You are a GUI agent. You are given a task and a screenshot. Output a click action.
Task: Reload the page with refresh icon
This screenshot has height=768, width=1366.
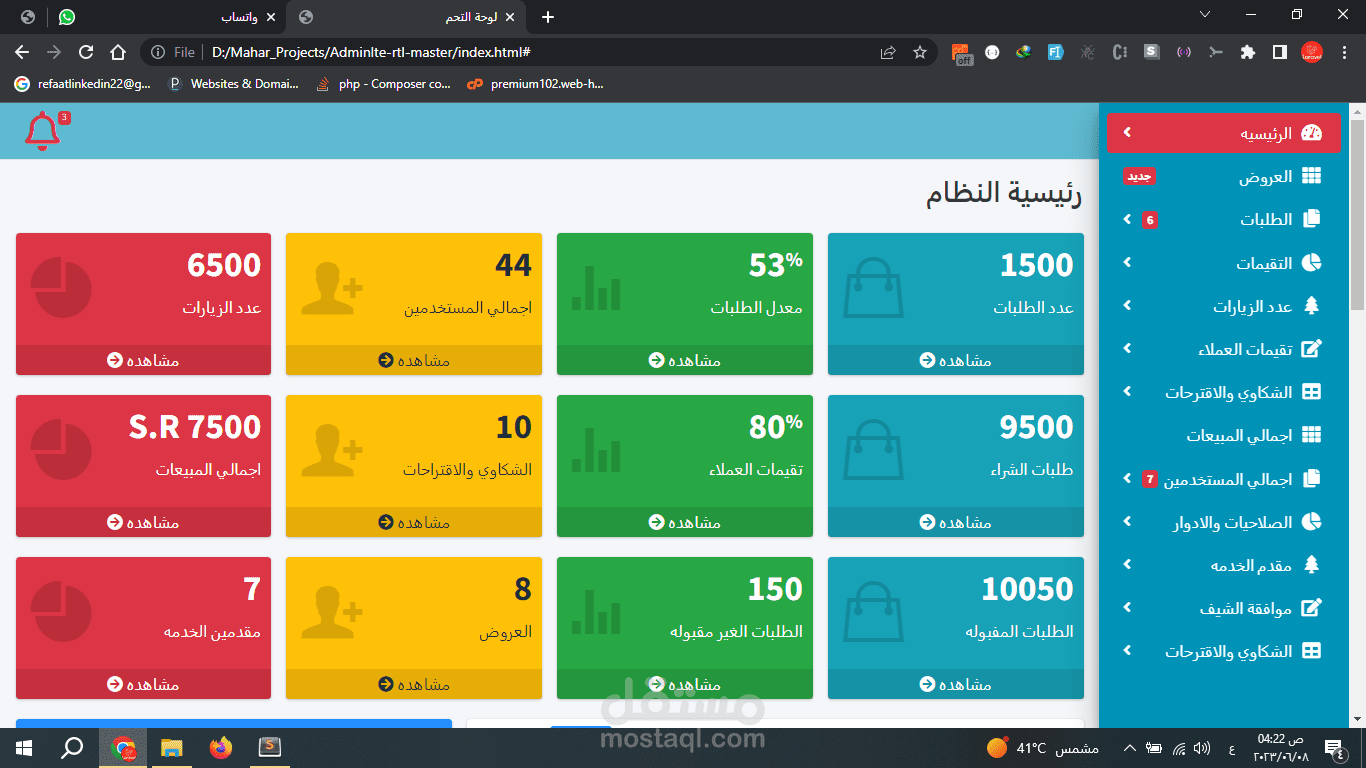pyautogui.click(x=86, y=52)
